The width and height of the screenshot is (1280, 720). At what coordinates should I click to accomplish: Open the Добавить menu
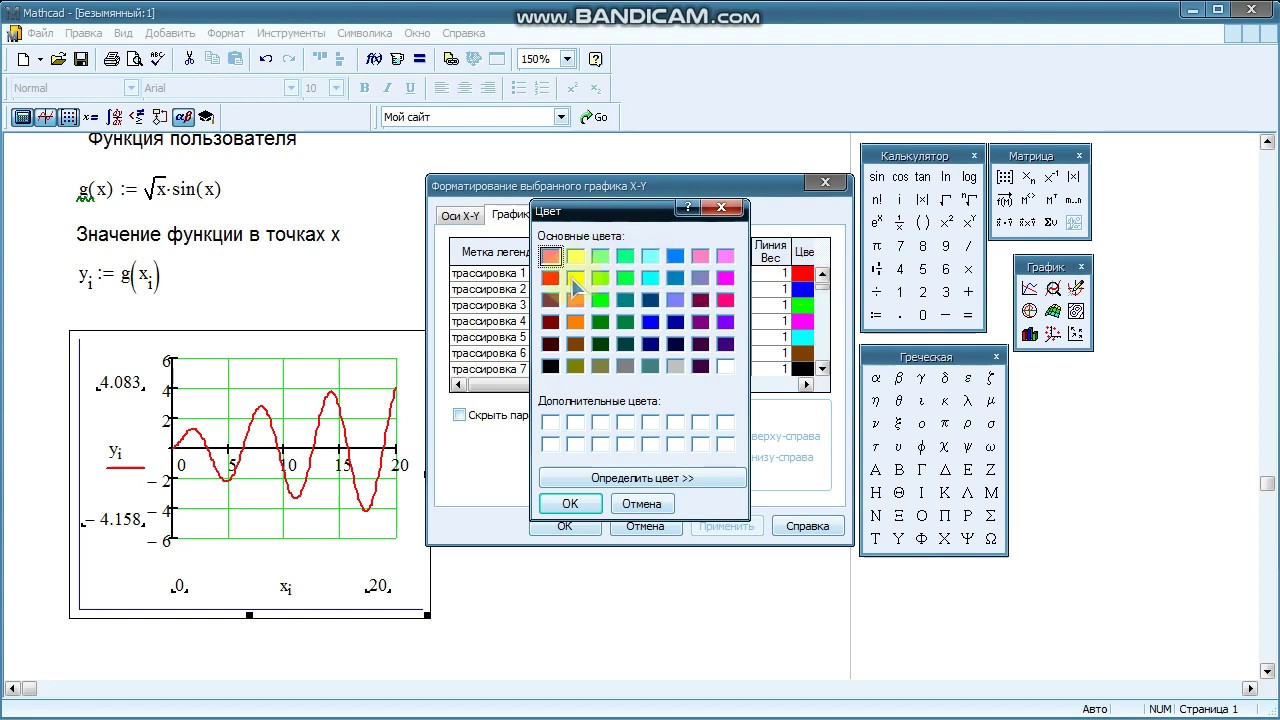point(170,33)
